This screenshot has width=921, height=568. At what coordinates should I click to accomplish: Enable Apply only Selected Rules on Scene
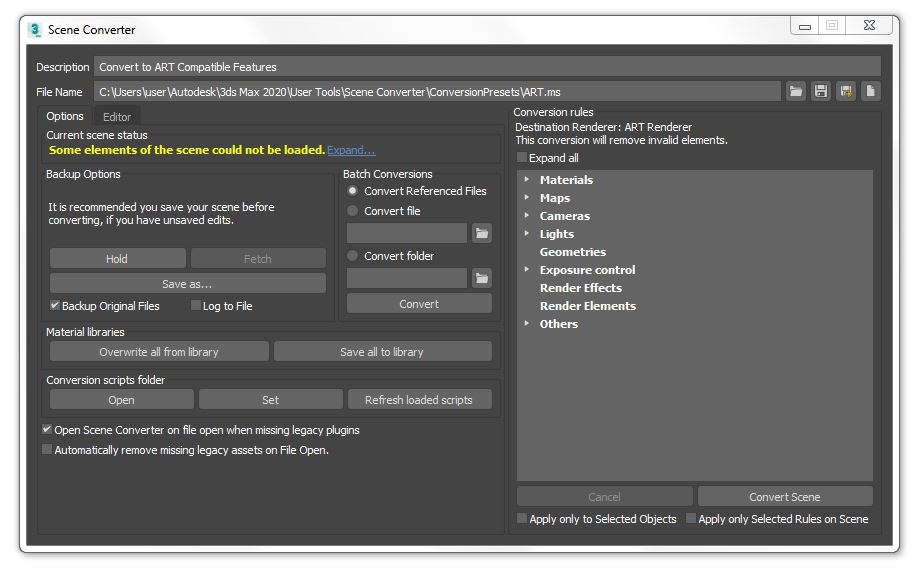pyautogui.click(x=691, y=518)
